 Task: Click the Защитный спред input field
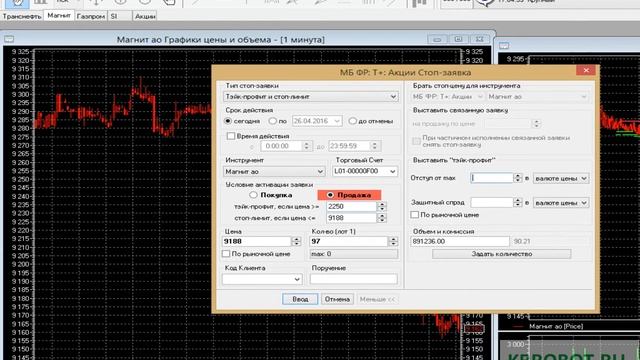click(x=492, y=202)
